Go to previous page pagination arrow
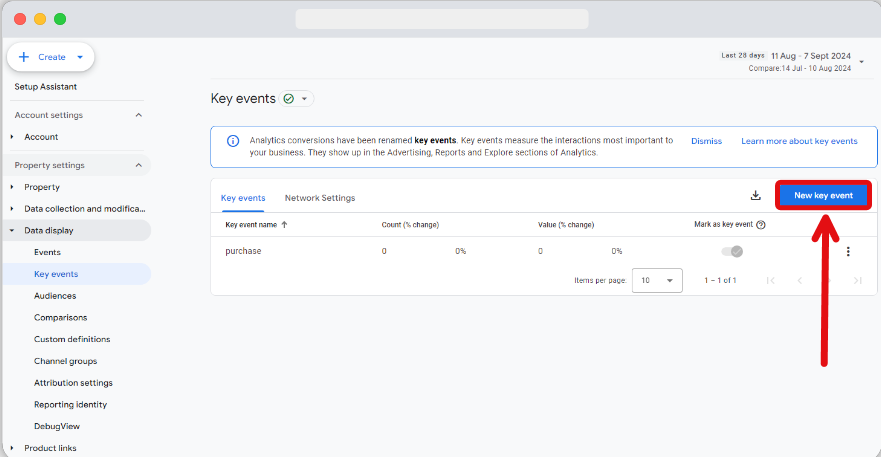Screen dimensions: 881x457 [x=800, y=280]
